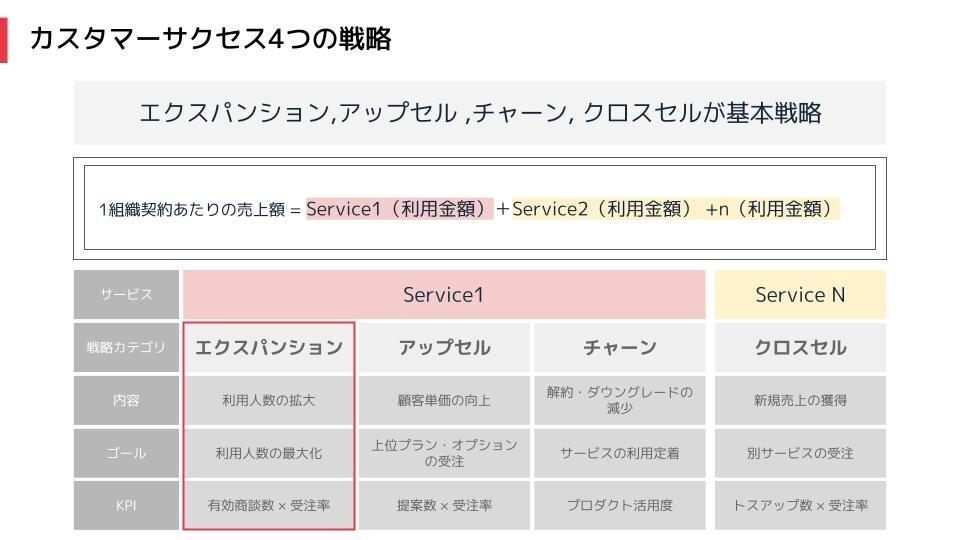
Task: Click the slide title カスタマーサクセス4つの戦略
Action: pyautogui.click(x=210, y=39)
